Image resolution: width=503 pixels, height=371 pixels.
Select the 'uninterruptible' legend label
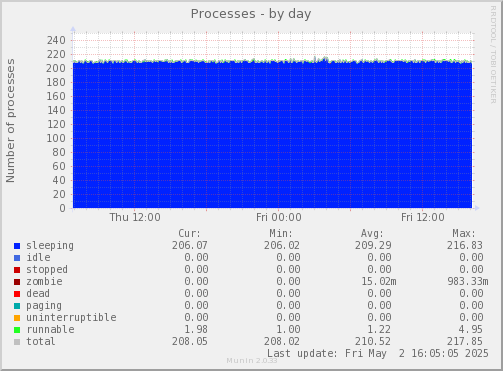(71, 317)
